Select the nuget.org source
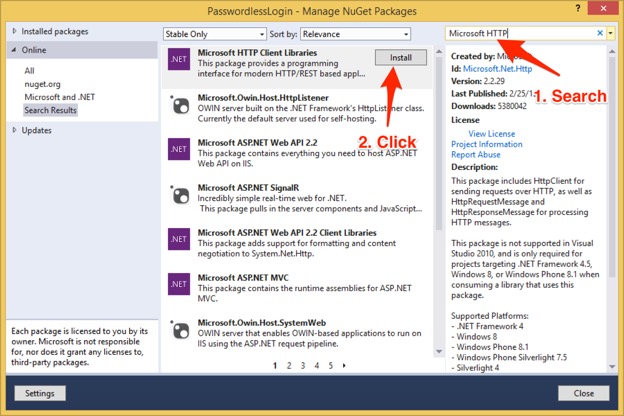624x416 pixels. pos(43,84)
